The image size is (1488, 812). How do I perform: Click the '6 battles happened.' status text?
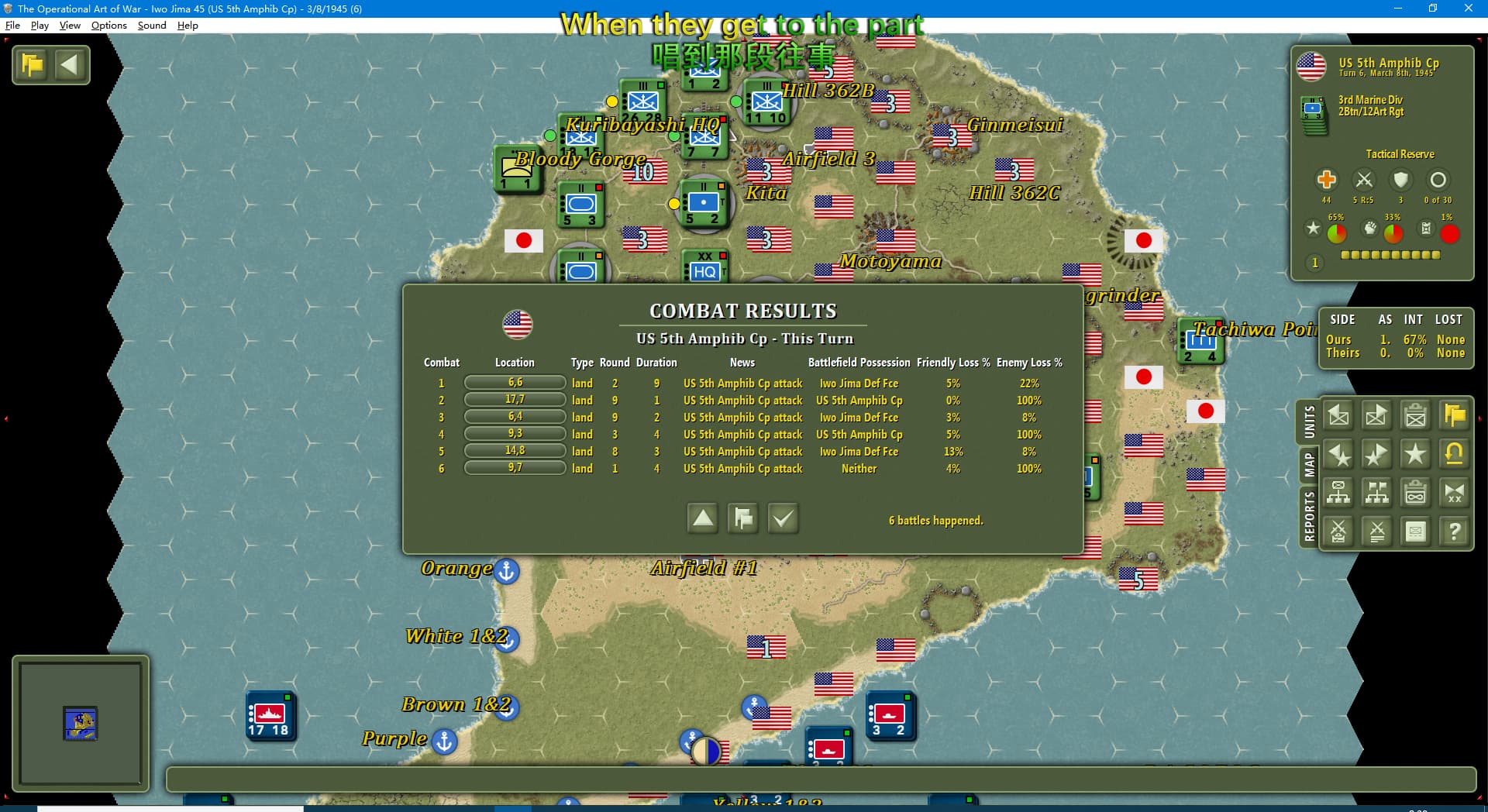[x=935, y=521]
